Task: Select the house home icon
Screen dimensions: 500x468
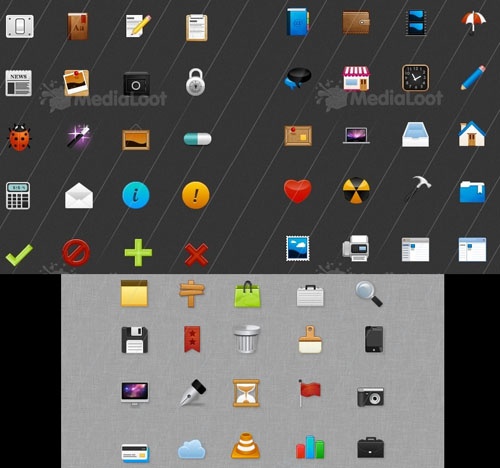Action: tap(472, 134)
